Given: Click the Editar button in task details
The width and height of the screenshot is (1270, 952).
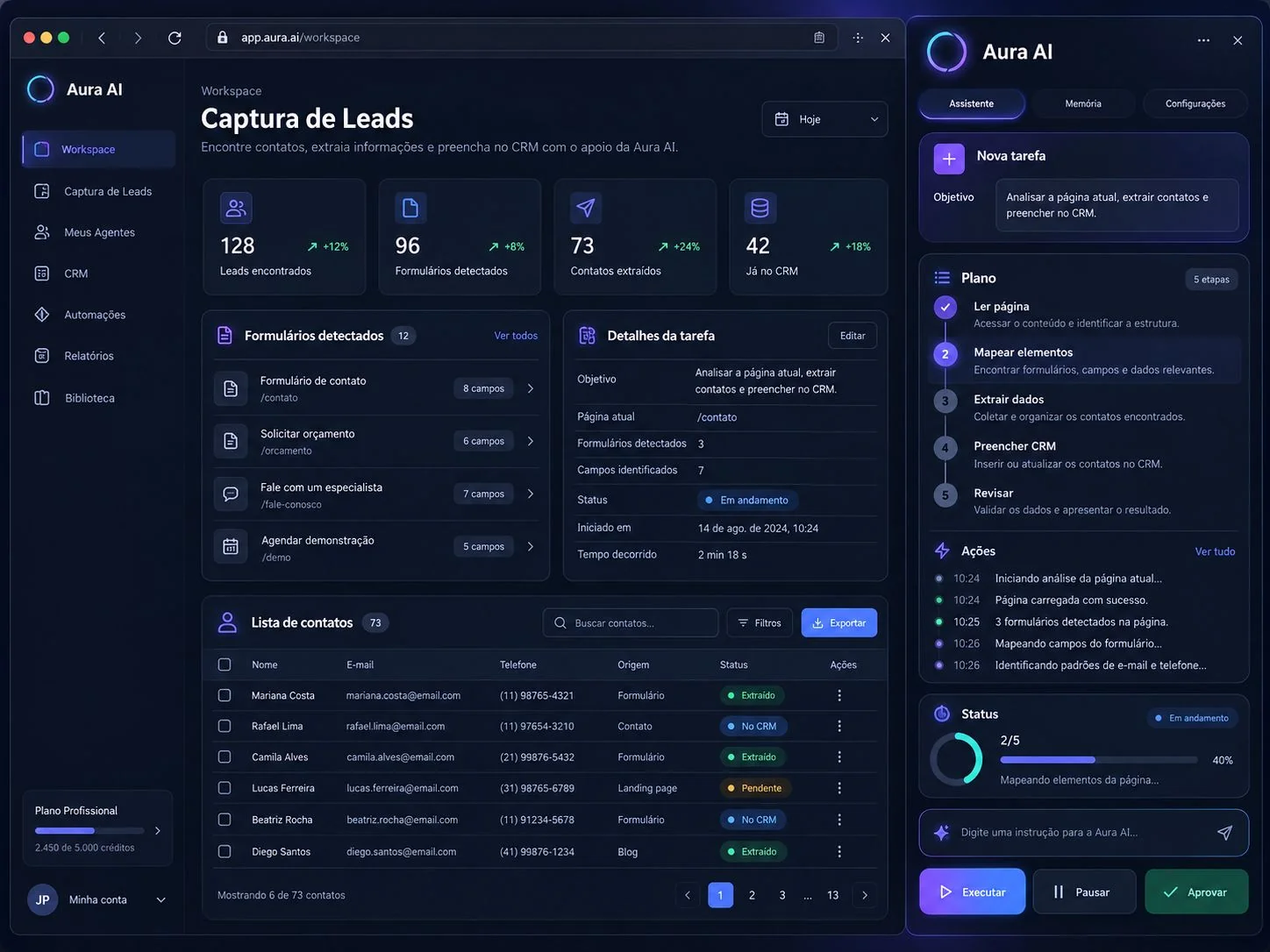Looking at the screenshot, I should [853, 336].
